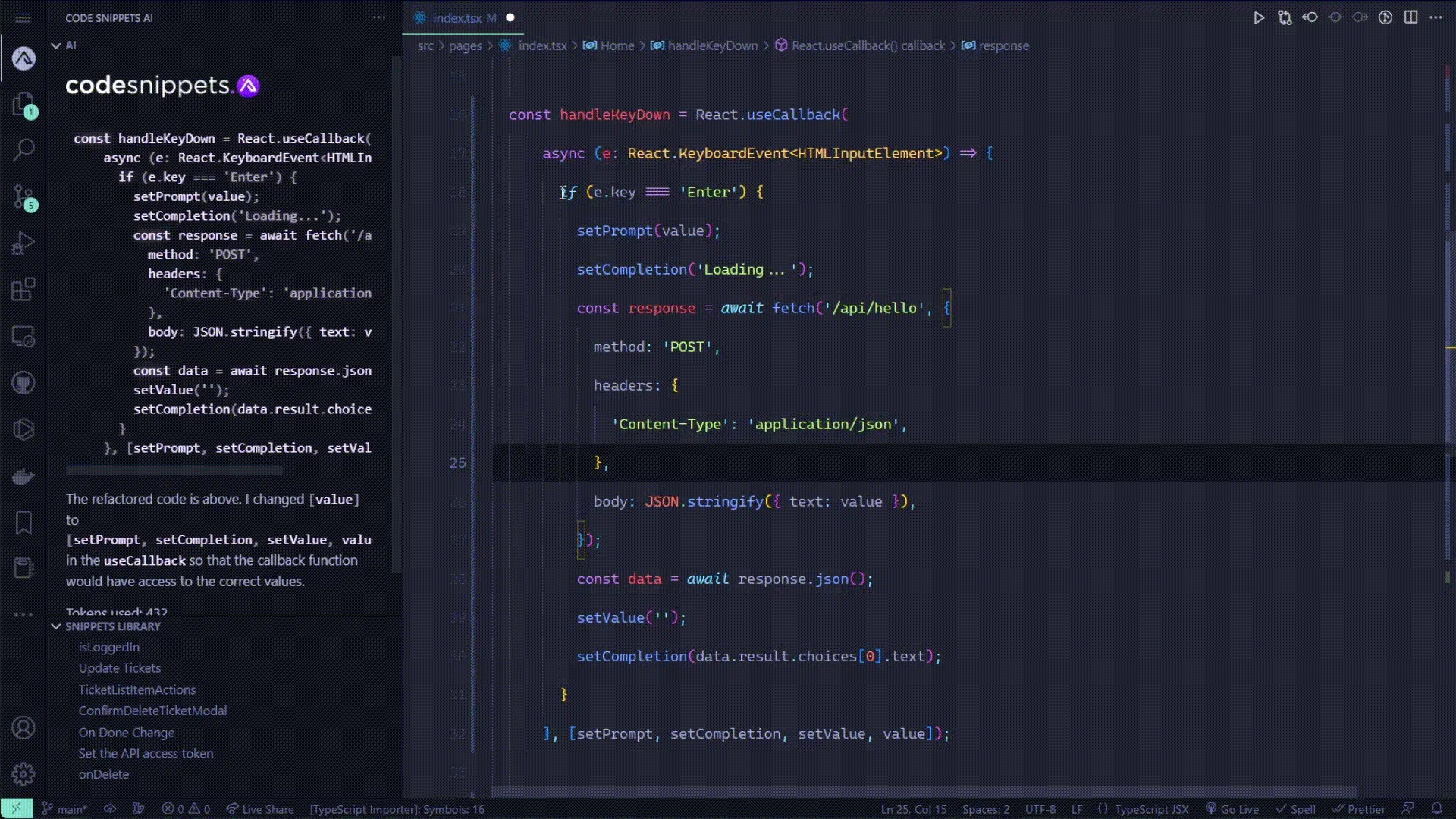Click the feedback person icon in the status bar

[x=1408, y=809]
